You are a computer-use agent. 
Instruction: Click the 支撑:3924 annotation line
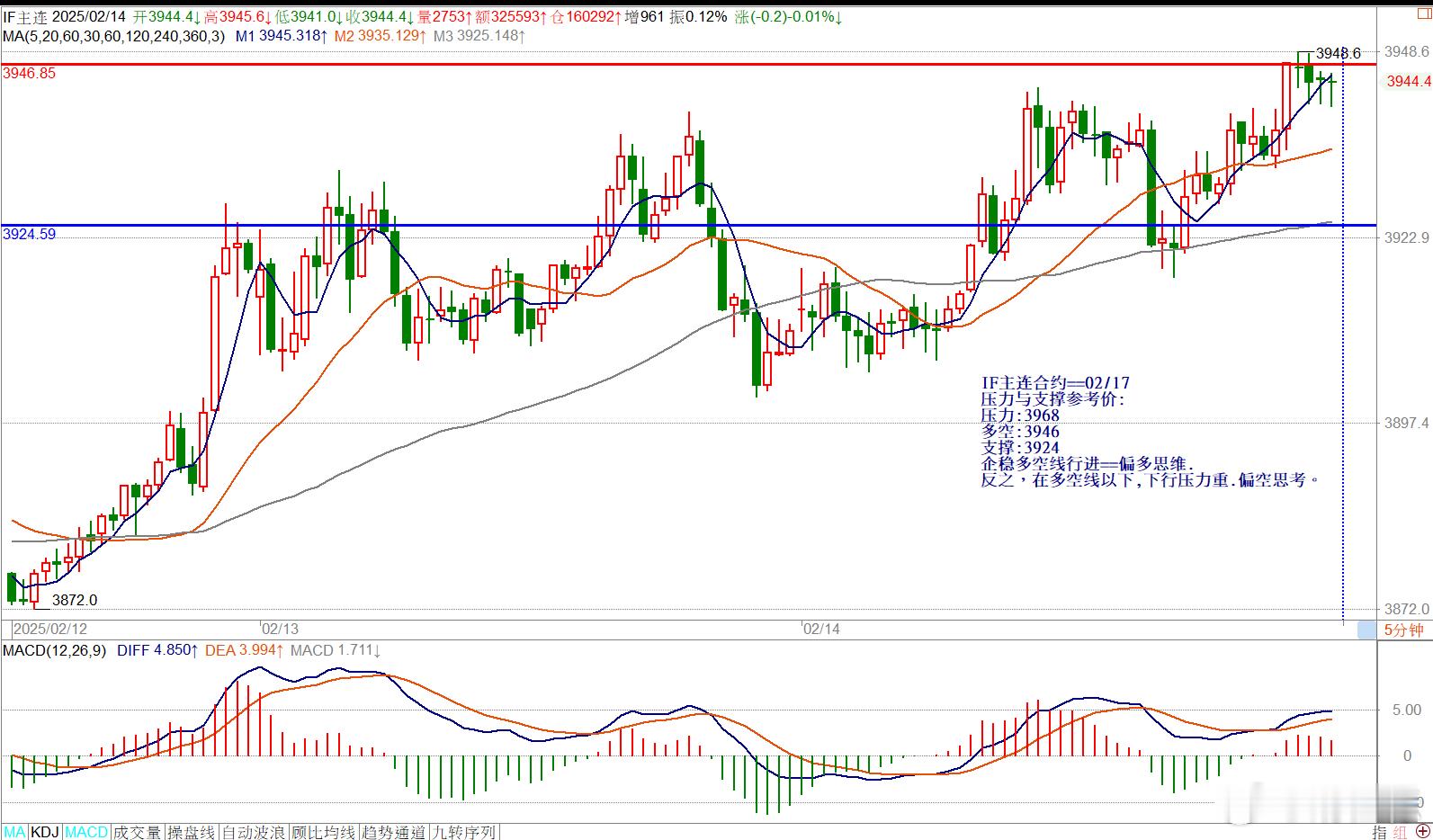(x=1020, y=447)
